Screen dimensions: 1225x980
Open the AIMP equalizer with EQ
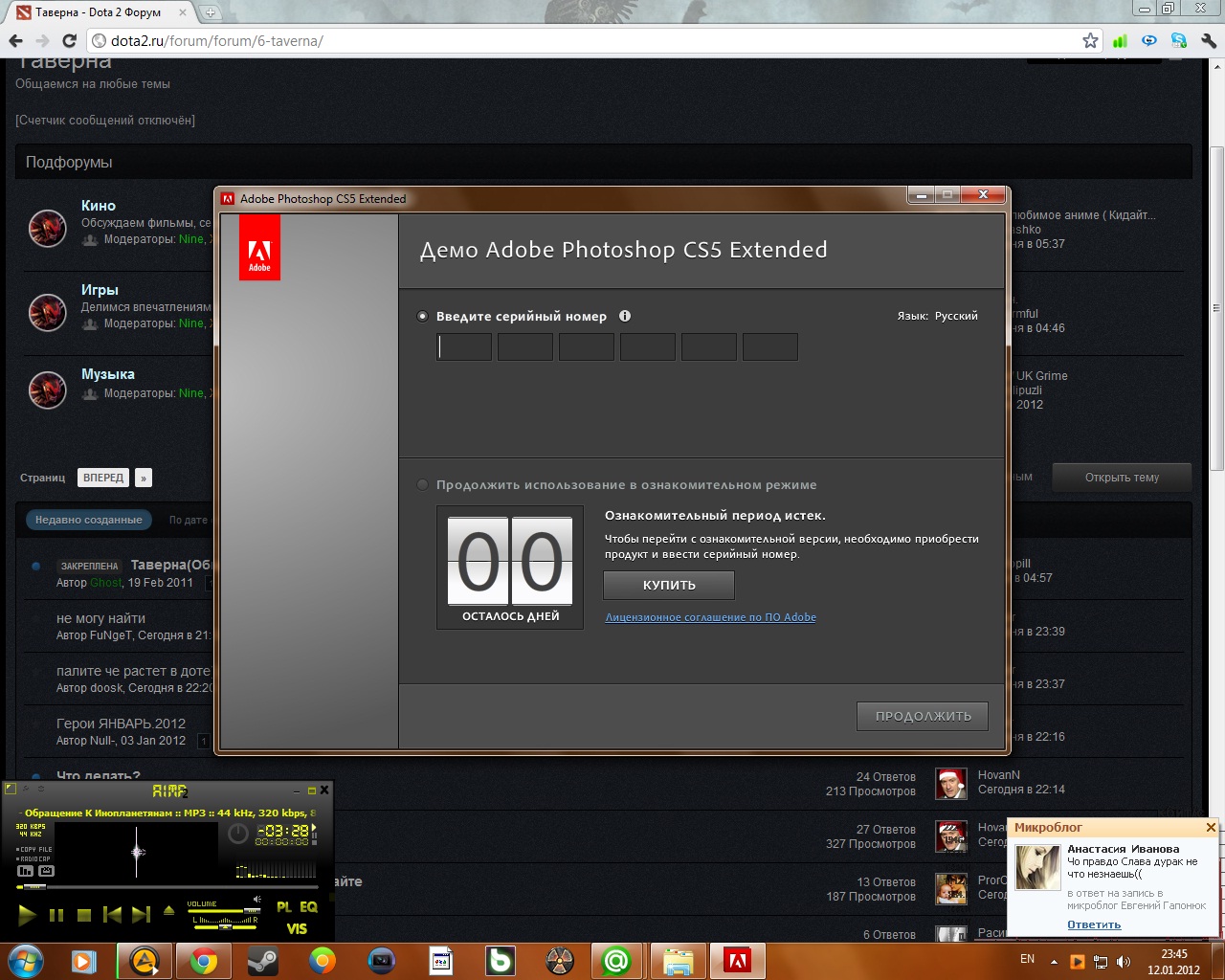pyautogui.click(x=308, y=907)
